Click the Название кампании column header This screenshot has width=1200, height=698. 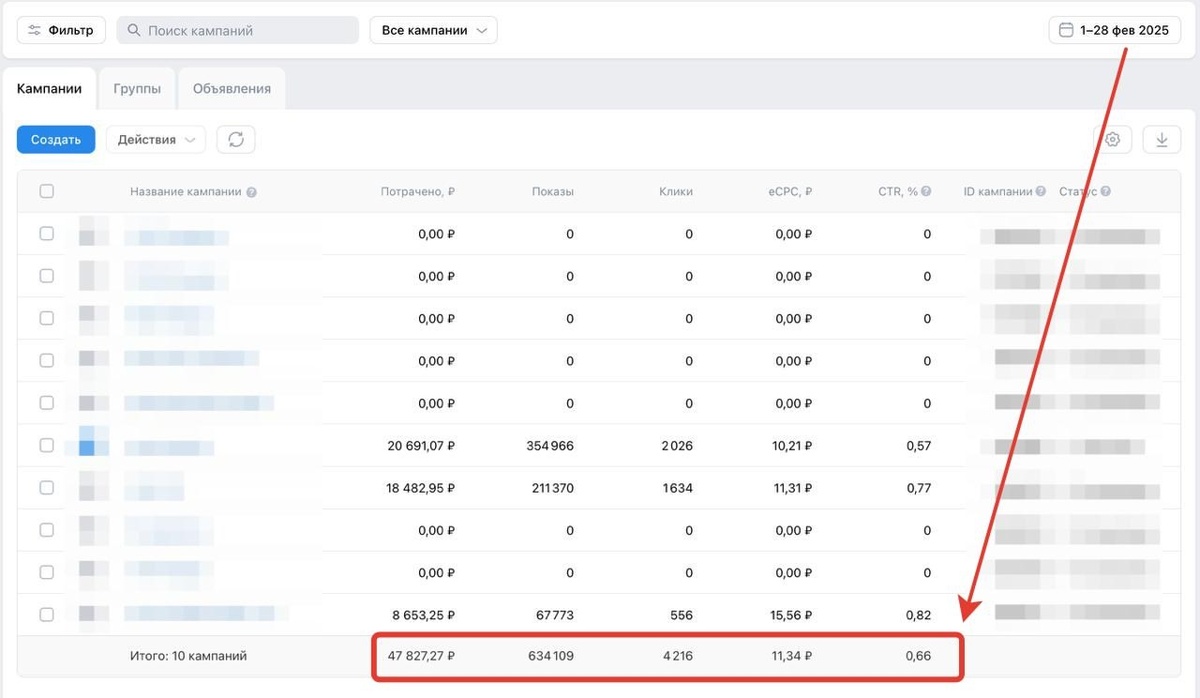pos(186,192)
